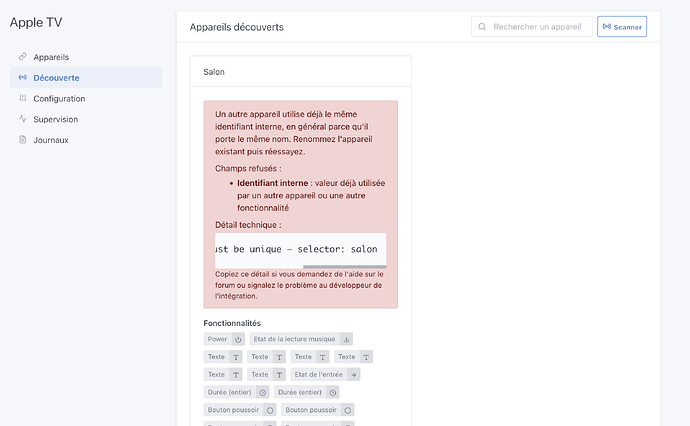Click the first Bouton poussoir circle icon
The height and width of the screenshot is (426, 690).
270,410
